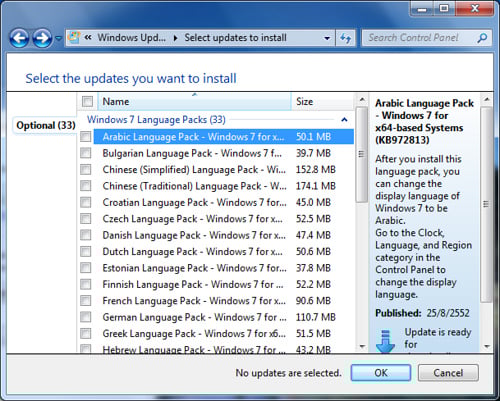Open the Optional (33) tab
Image resolution: width=500 pixels, height=401 pixels.
[x=45, y=125]
